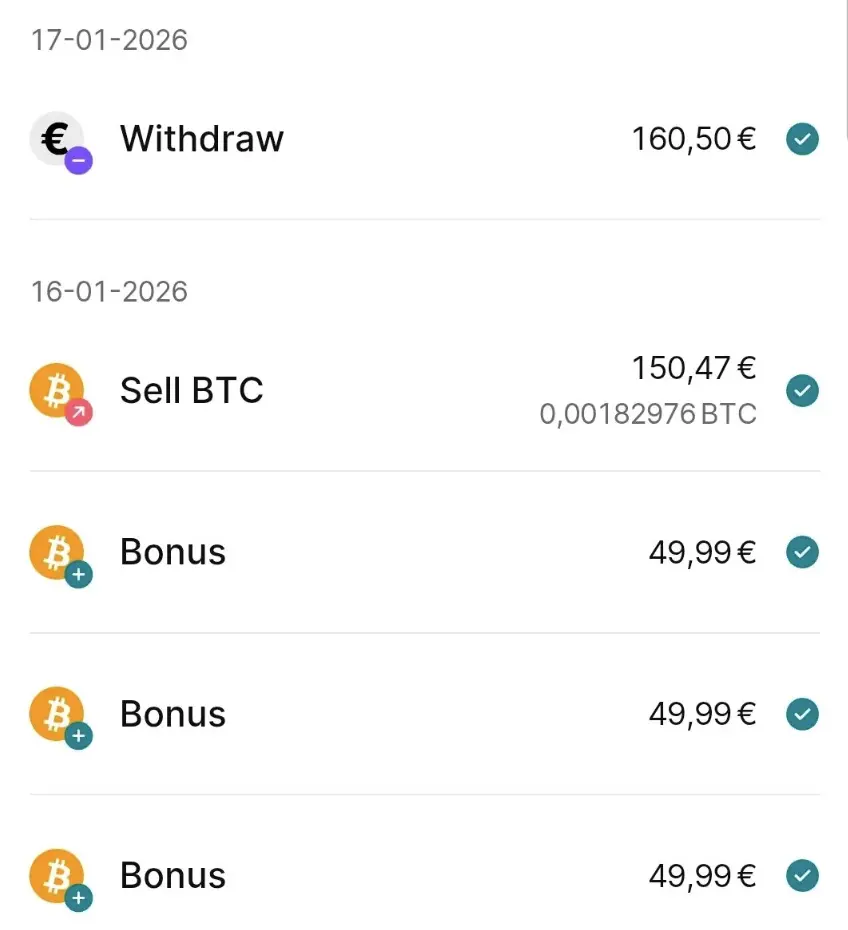Open the Withdraw transaction details
This screenshot has width=848, height=930.
pyautogui.click(x=202, y=139)
